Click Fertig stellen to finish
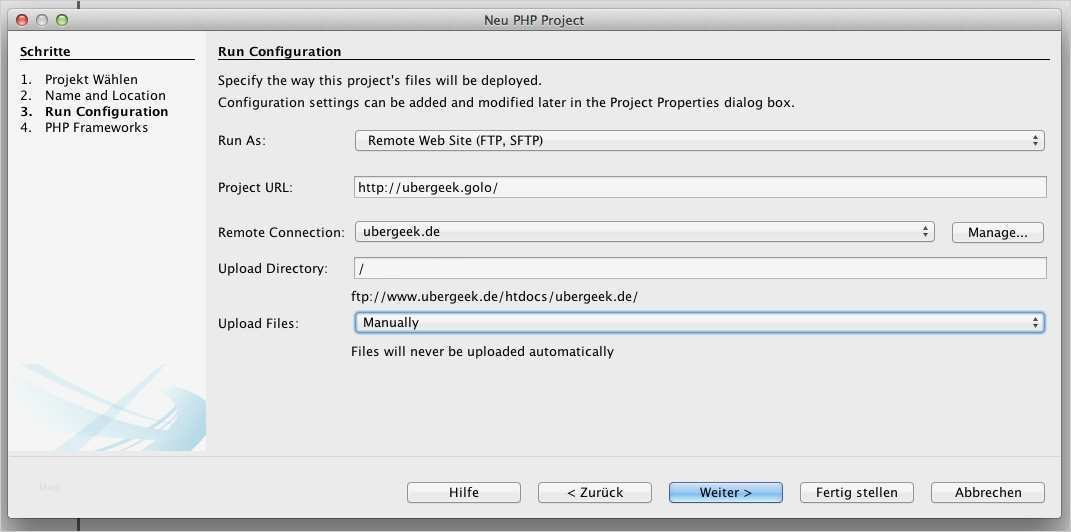Image resolution: width=1071 pixels, height=532 pixels. pyautogui.click(x=856, y=492)
